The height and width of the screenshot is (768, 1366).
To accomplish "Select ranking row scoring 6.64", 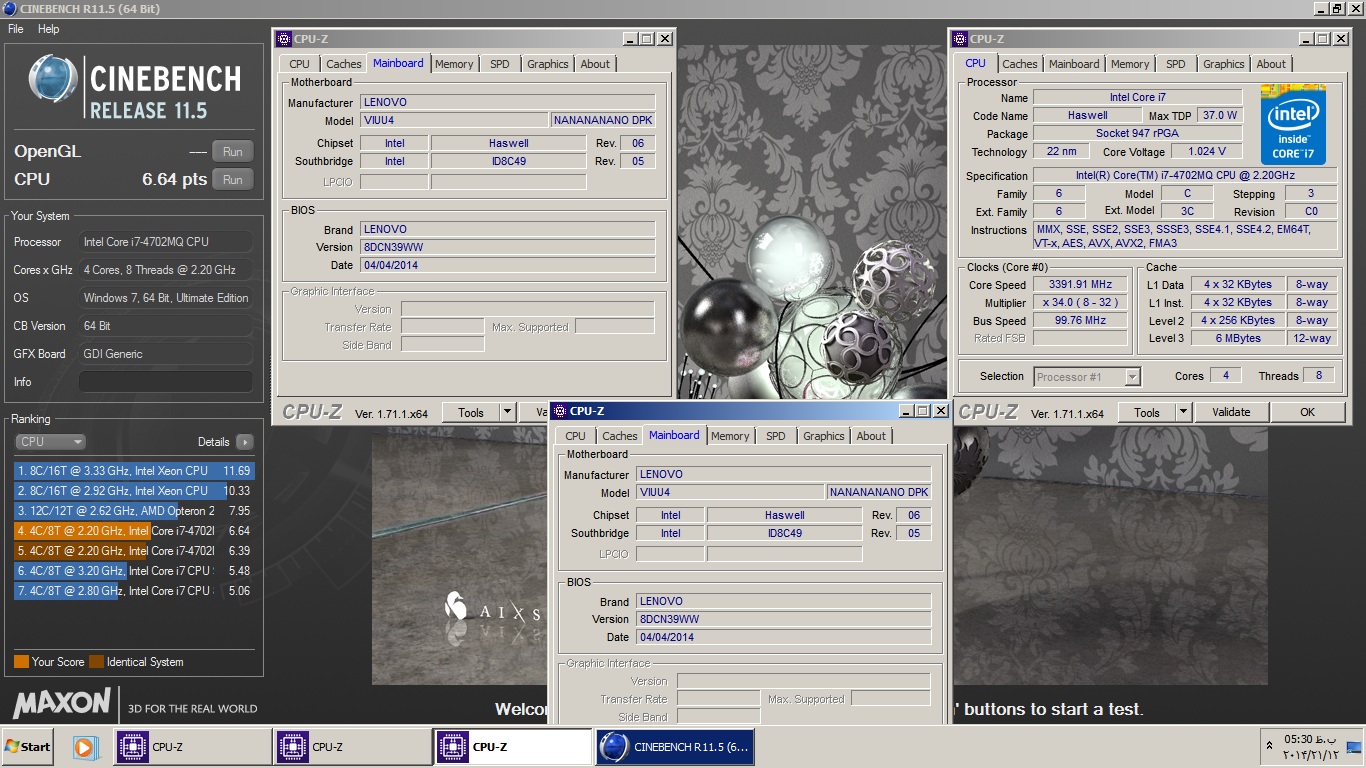I will [134, 531].
